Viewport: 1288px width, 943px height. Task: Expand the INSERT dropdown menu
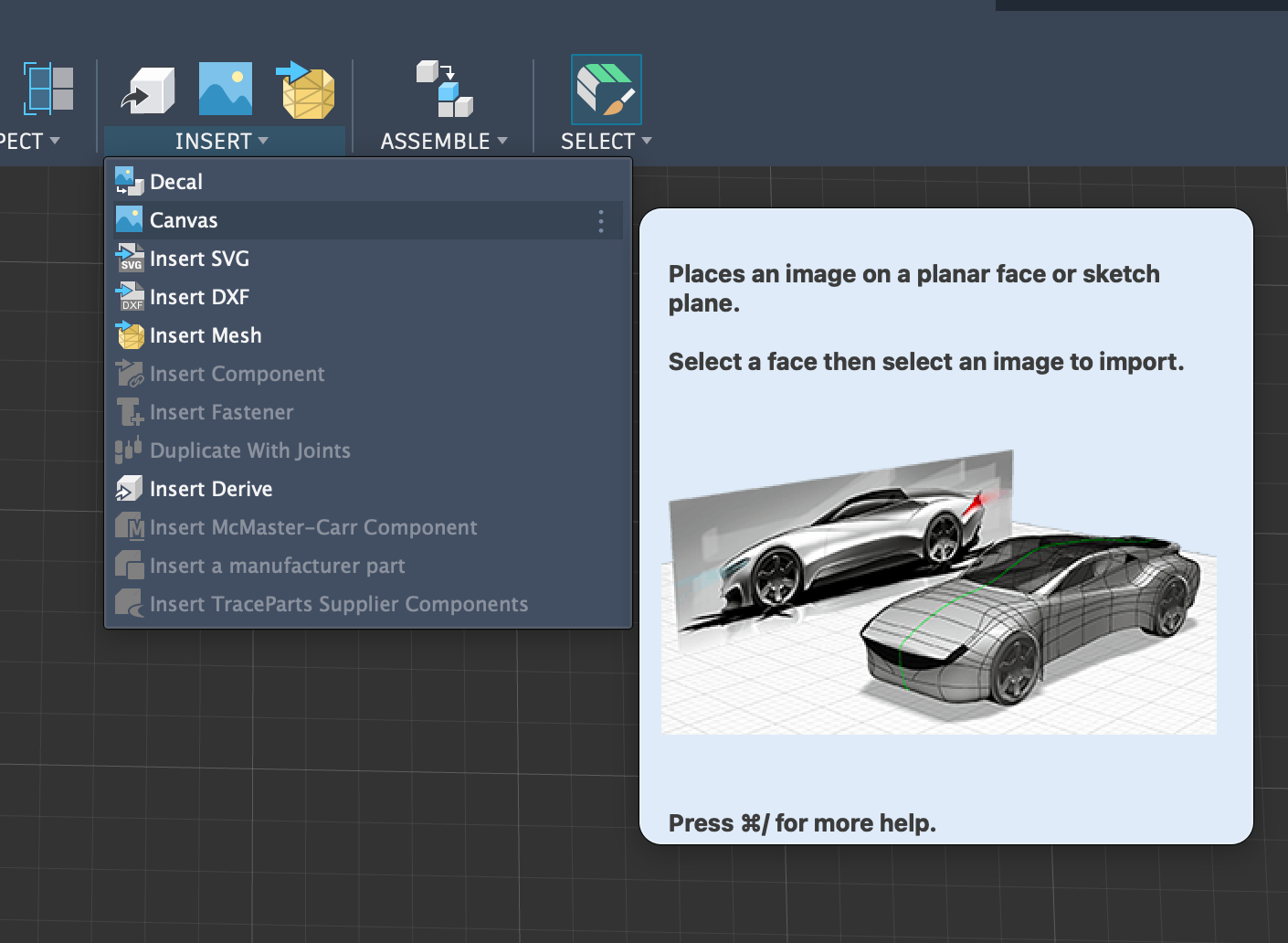[222, 142]
